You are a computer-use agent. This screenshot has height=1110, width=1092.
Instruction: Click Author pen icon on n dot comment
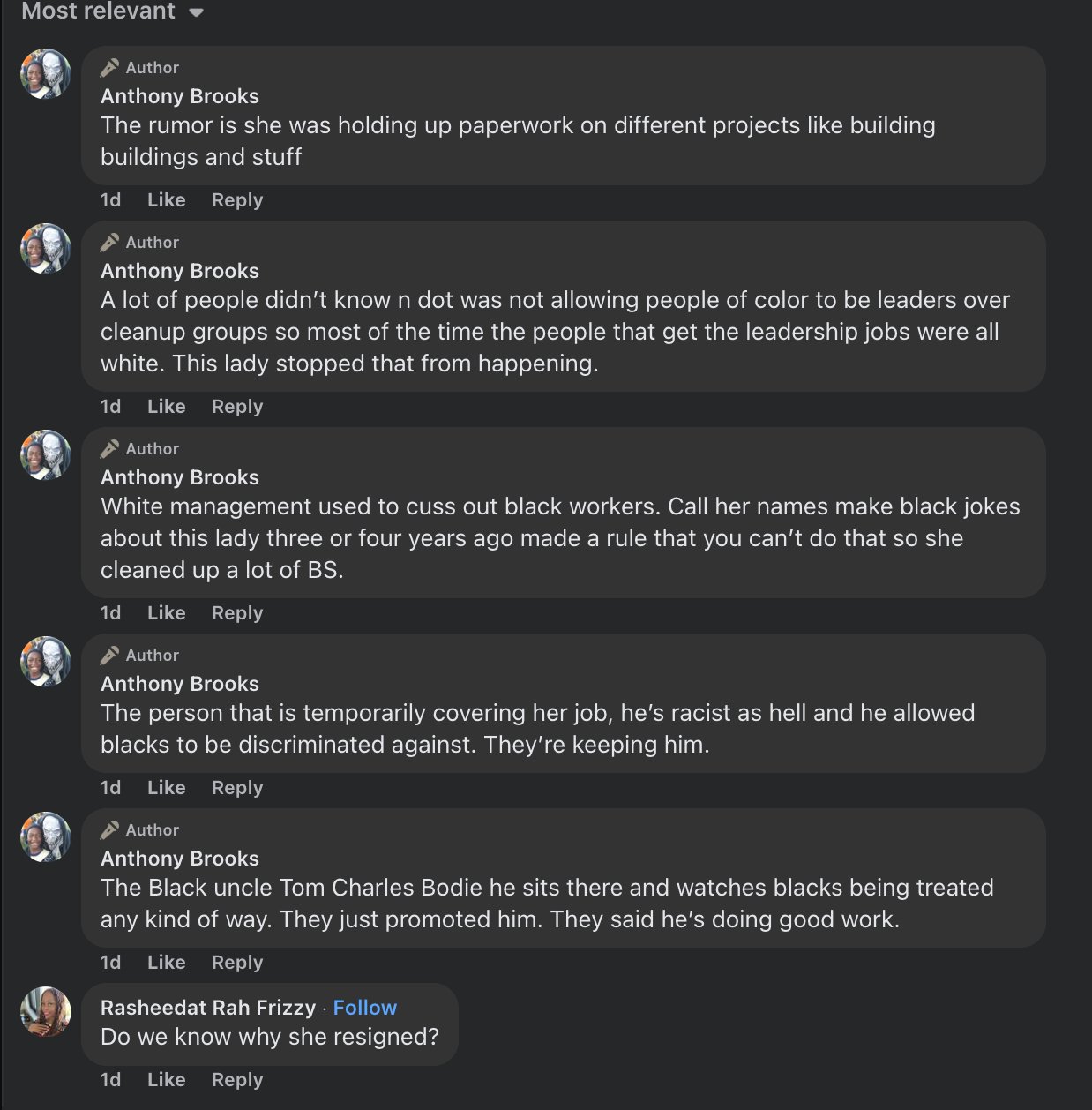click(109, 243)
